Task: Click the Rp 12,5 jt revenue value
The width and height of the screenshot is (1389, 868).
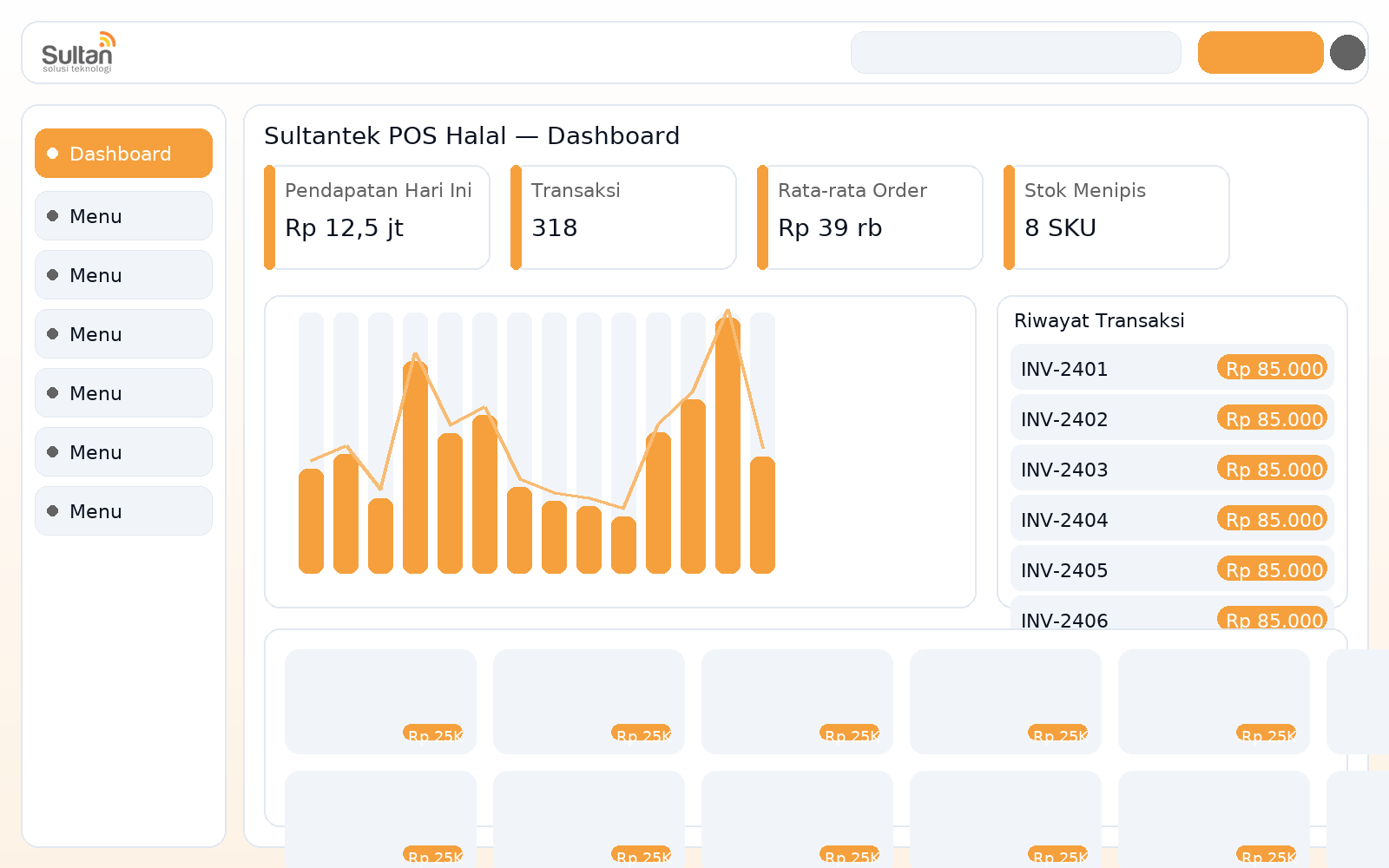Action: click(344, 228)
